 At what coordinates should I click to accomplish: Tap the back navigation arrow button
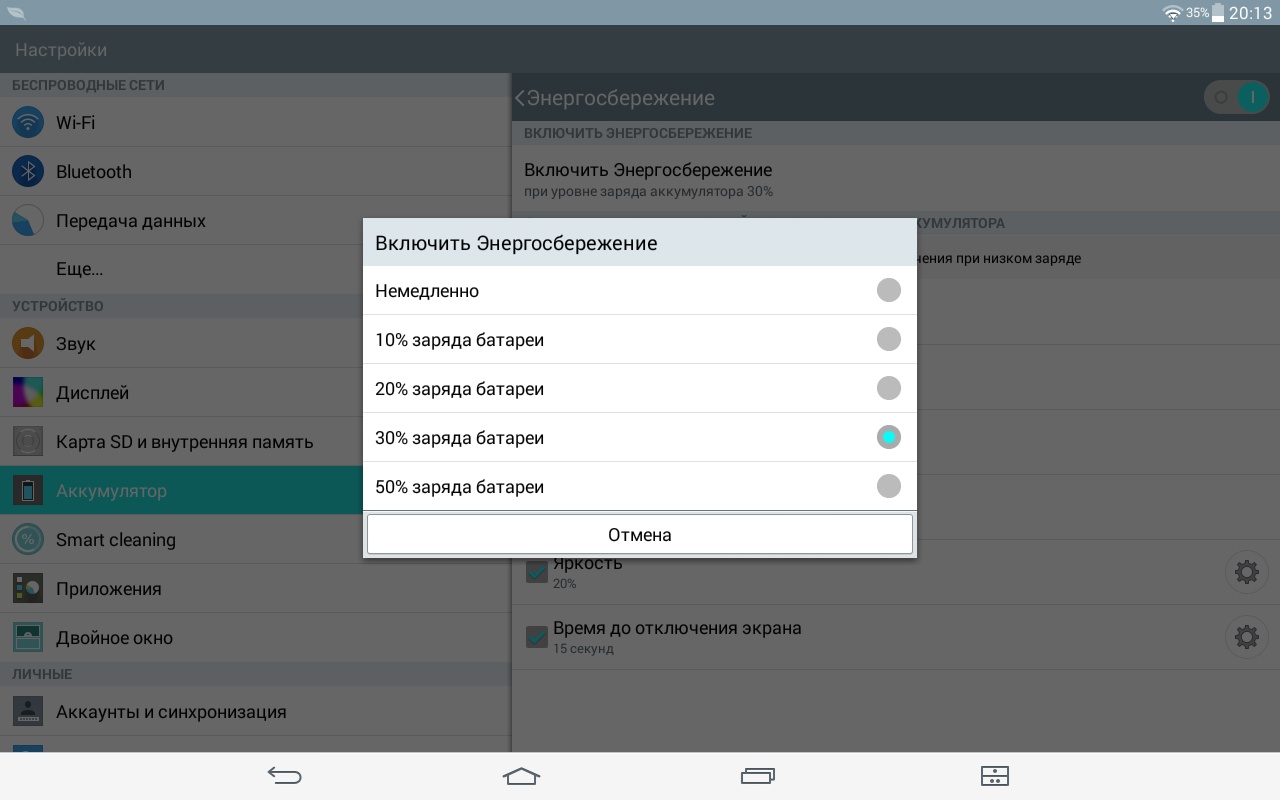pos(285,776)
